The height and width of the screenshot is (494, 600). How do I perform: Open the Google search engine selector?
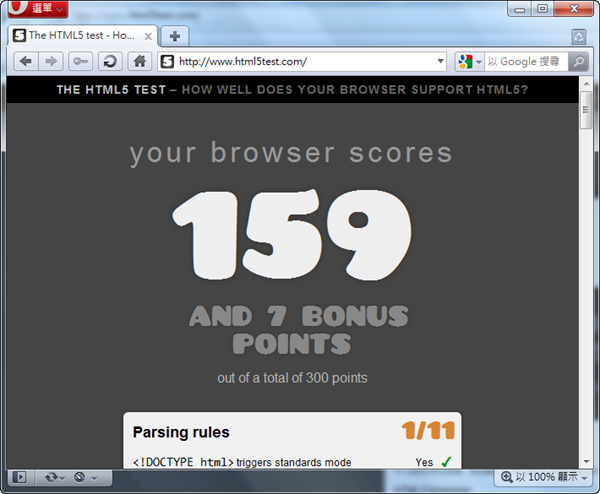470,62
